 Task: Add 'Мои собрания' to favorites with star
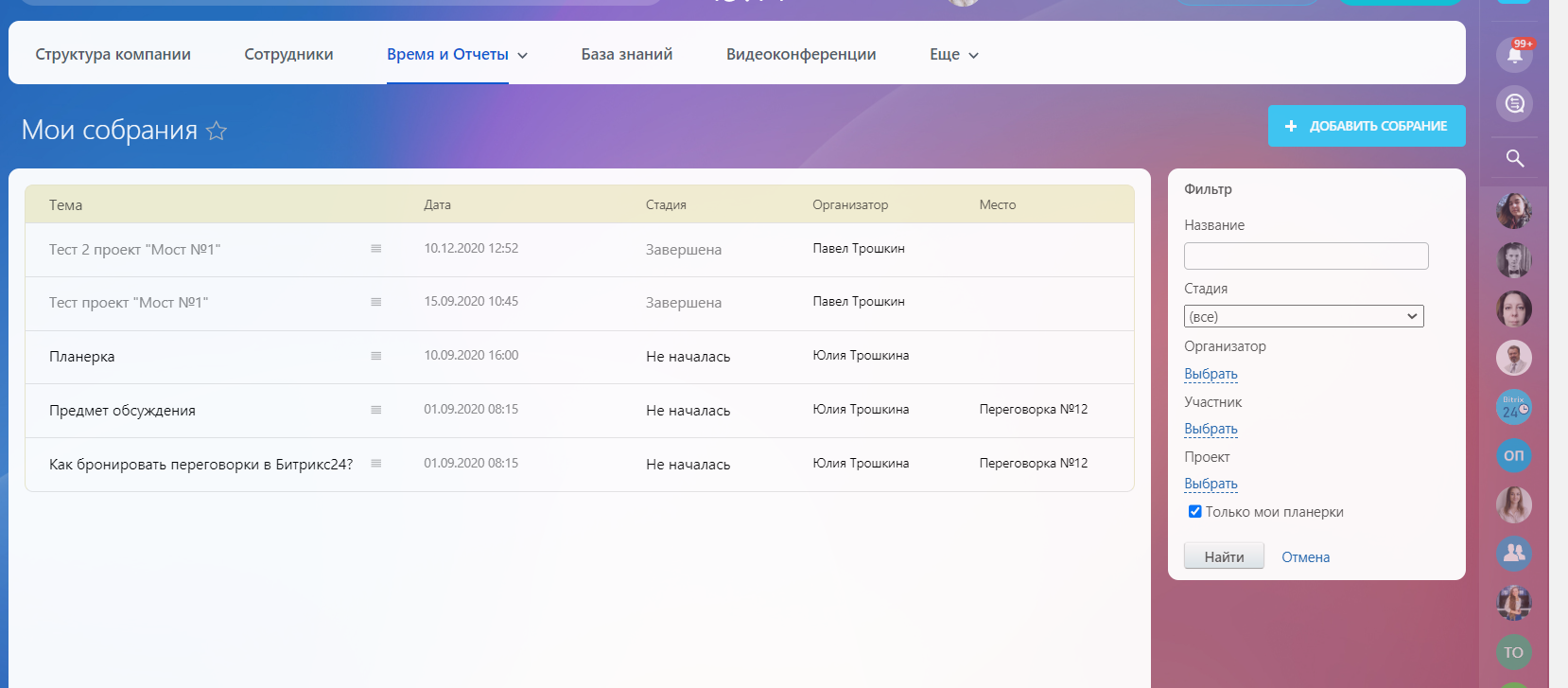pos(217,131)
